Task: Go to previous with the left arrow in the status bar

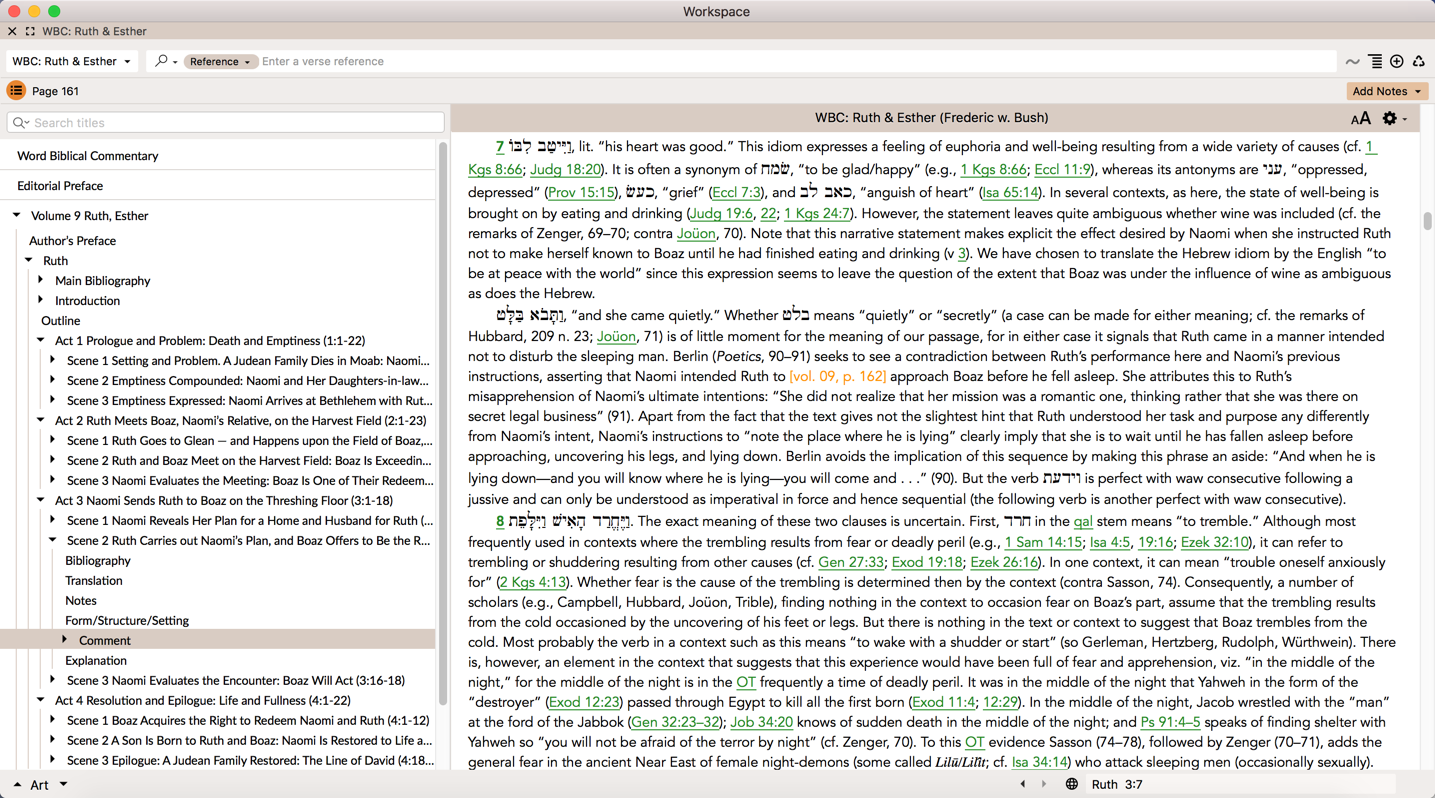Action: (x=1022, y=785)
